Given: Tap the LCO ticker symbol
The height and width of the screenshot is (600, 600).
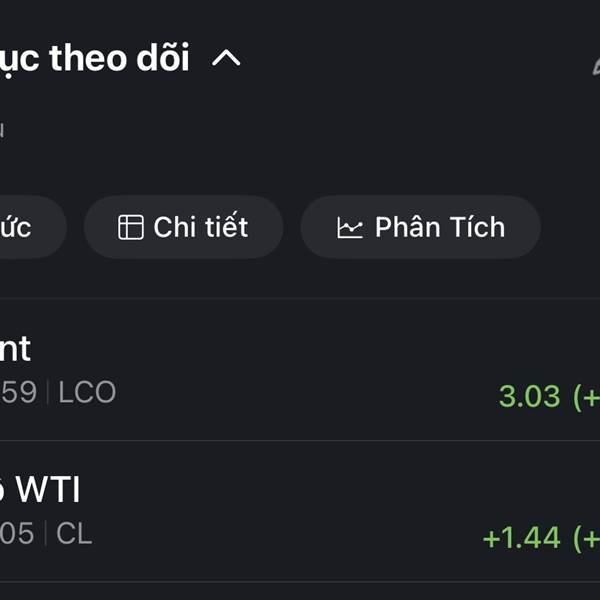Looking at the screenshot, I should pyautogui.click(x=87, y=393).
